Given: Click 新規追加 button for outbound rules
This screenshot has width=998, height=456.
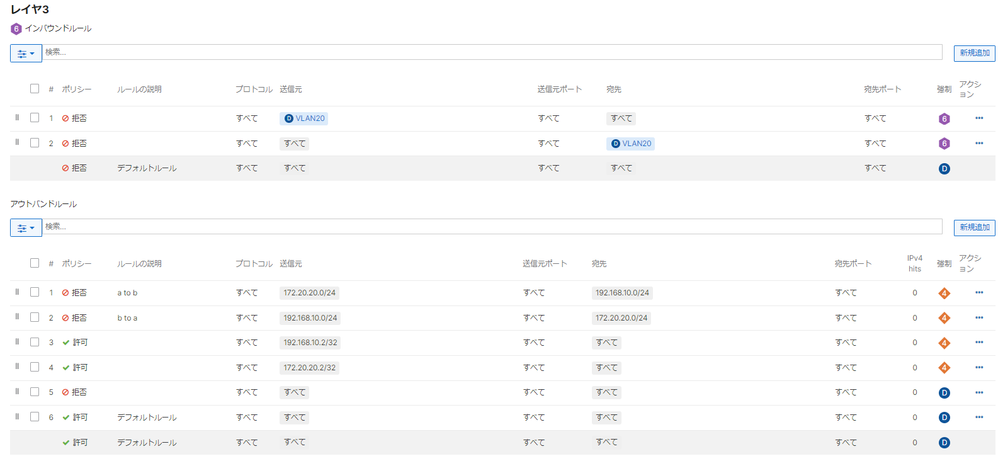Looking at the screenshot, I should 974,228.
